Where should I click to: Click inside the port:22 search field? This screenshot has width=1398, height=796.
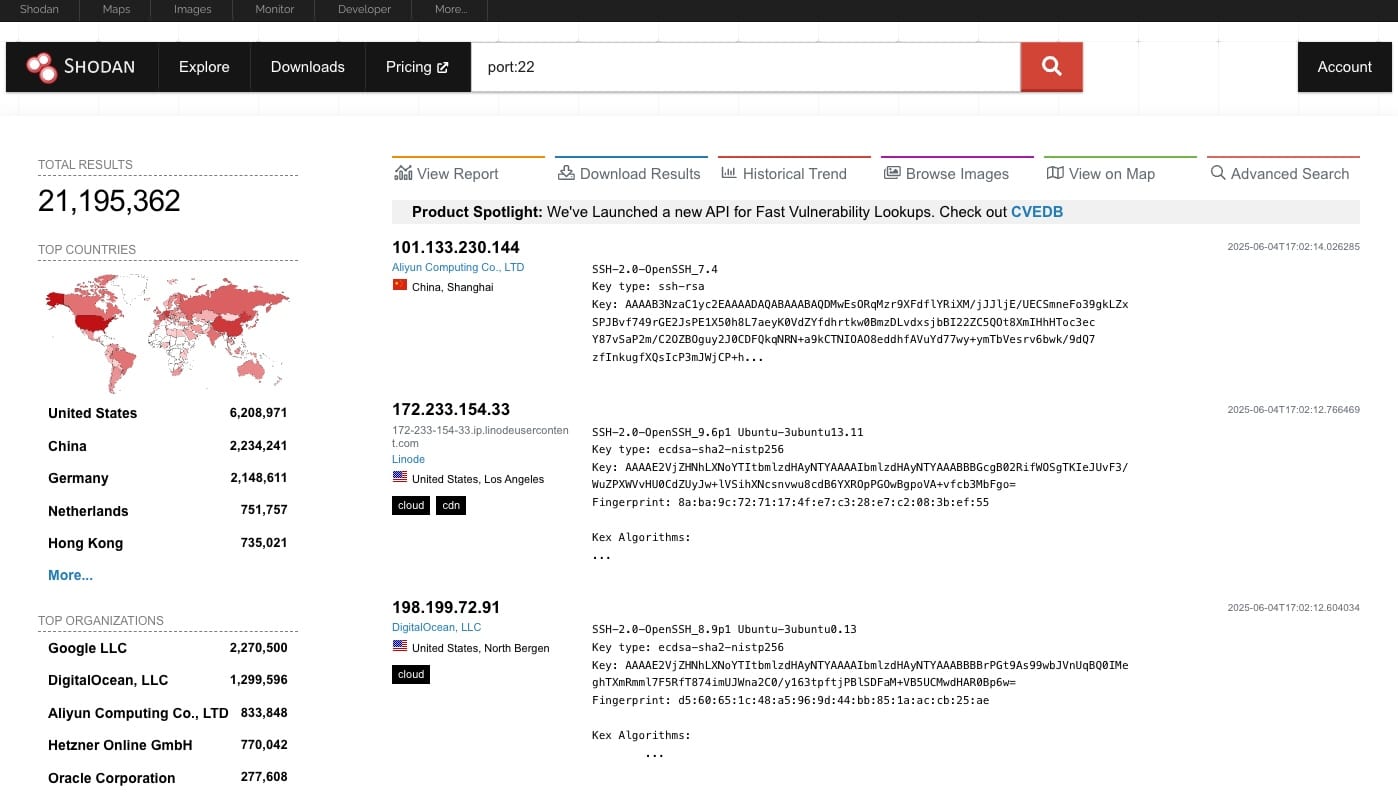click(x=745, y=66)
